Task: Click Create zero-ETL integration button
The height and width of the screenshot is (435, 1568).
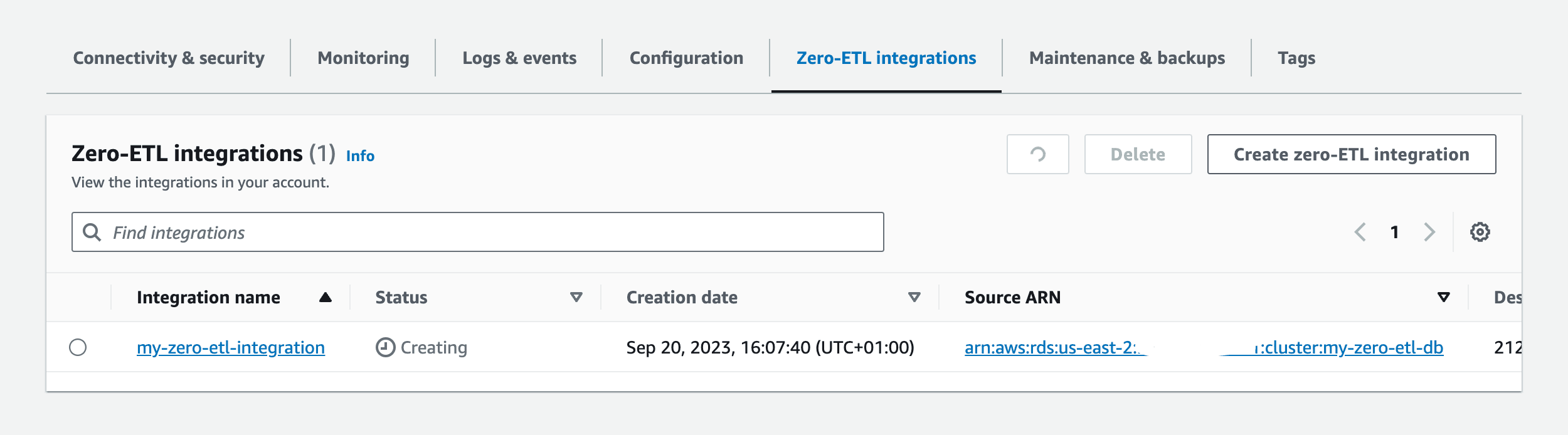Action: coord(1352,154)
